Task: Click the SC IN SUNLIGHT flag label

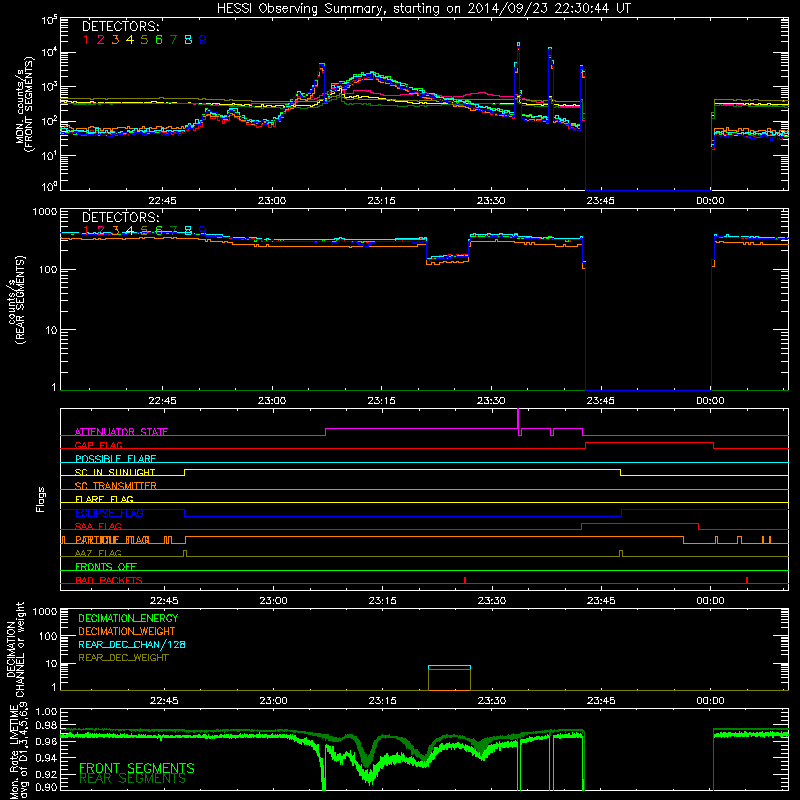Action: (x=115, y=472)
